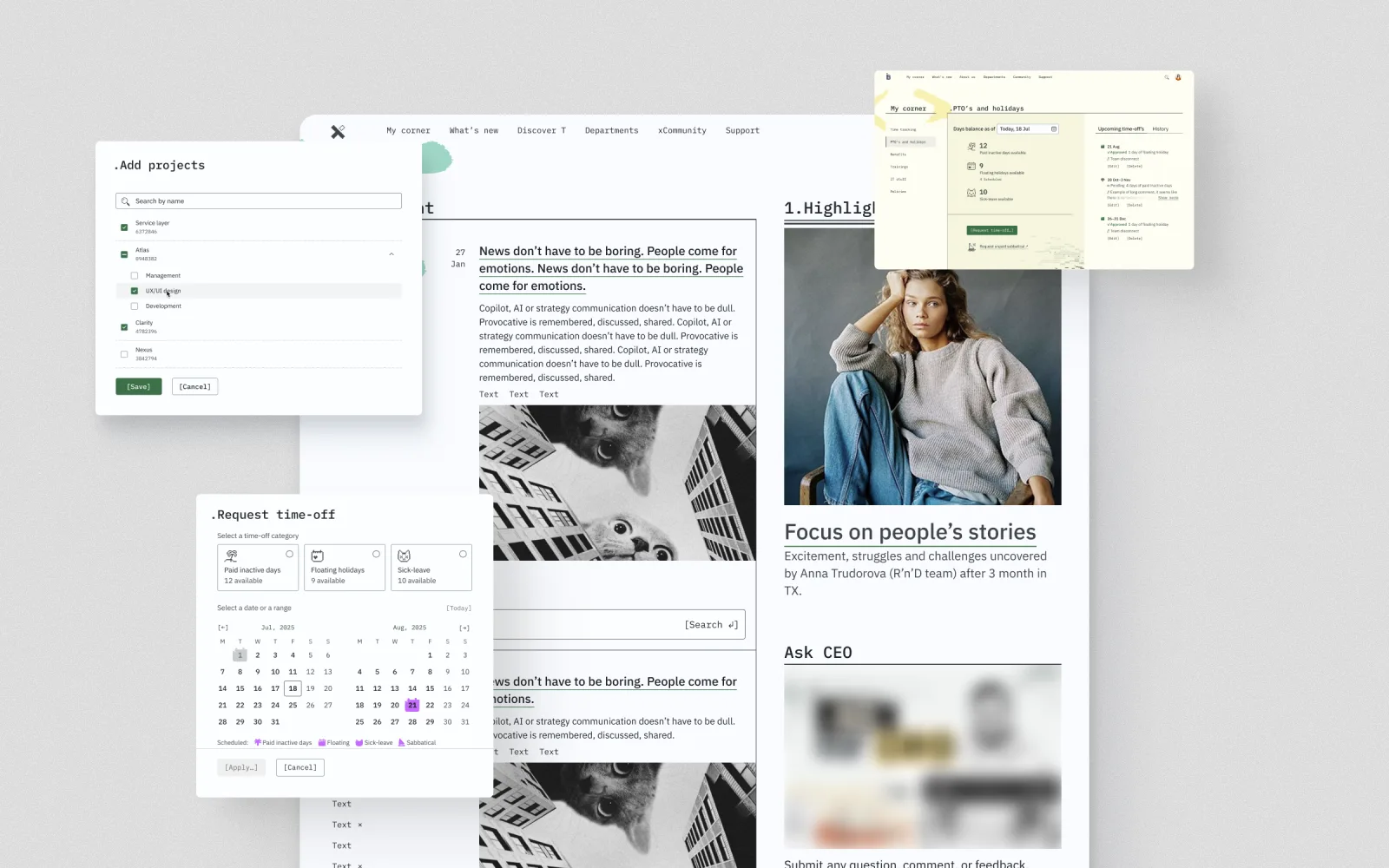1389x868 pixels.
Task: Uncheck the Service layer project checkbox
Action: [124, 227]
